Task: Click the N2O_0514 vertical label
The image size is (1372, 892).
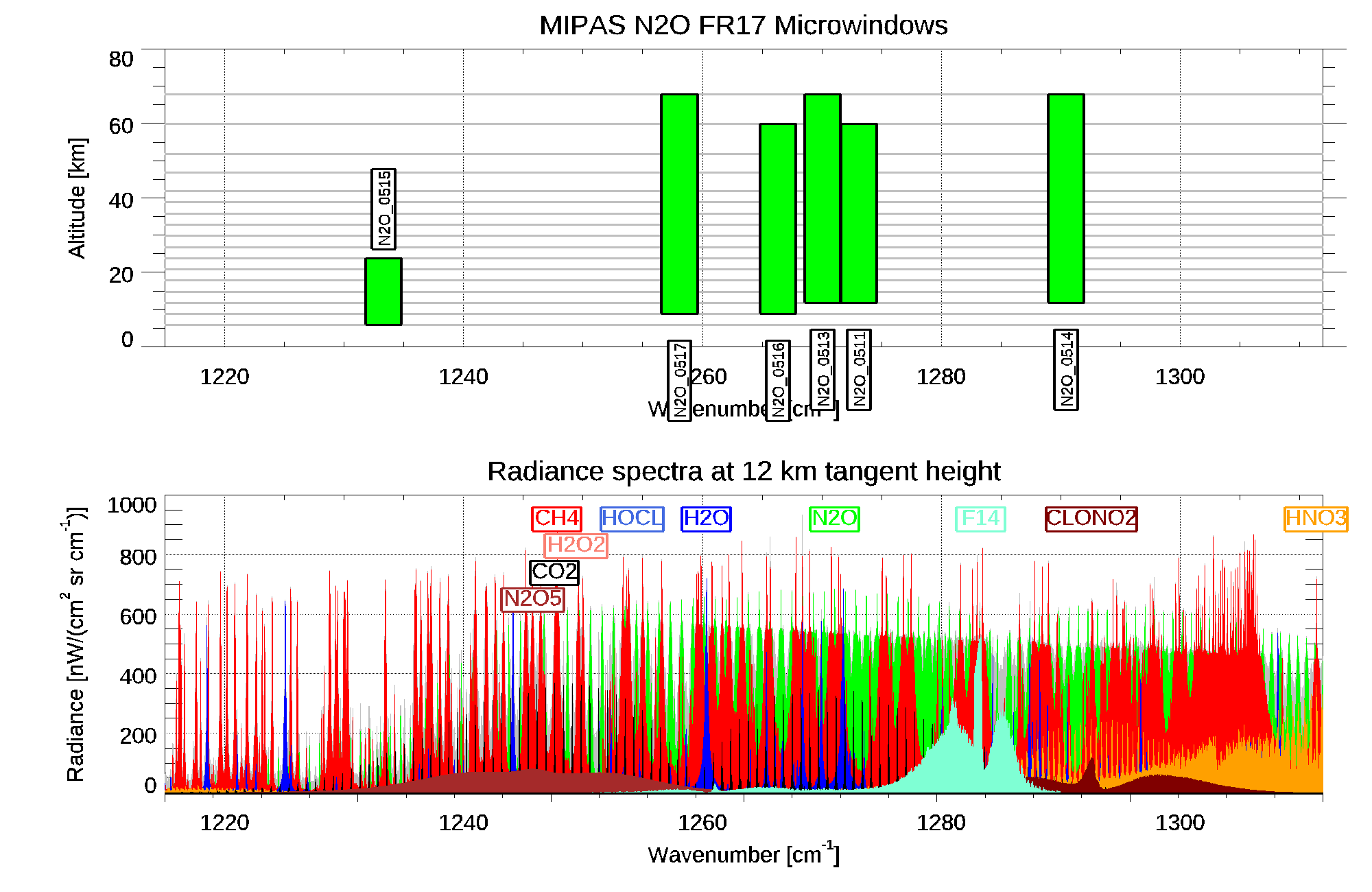Action: (1066, 369)
